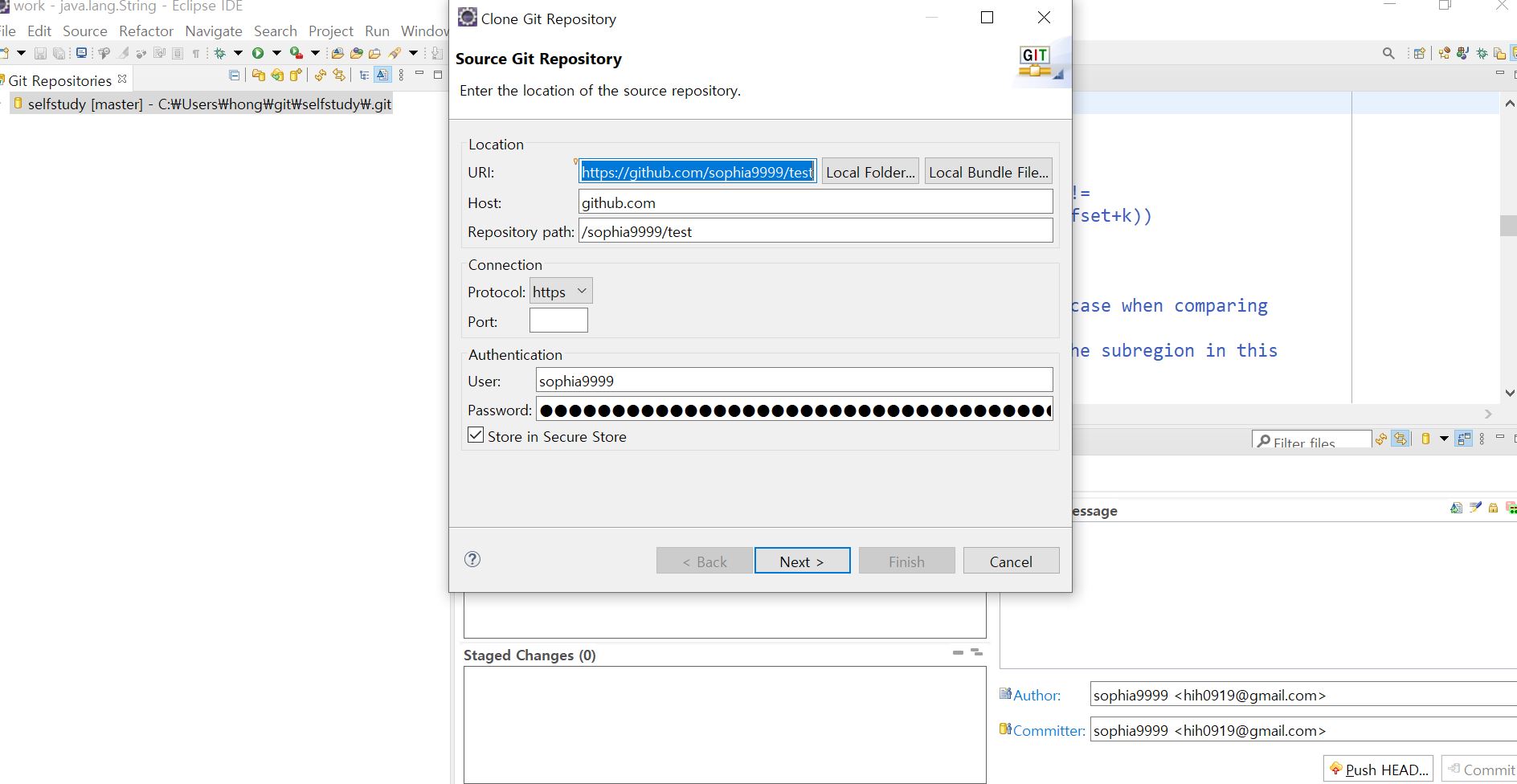The image size is (1517, 784).
Task: Click the Local Folder... button
Action: tap(870, 171)
